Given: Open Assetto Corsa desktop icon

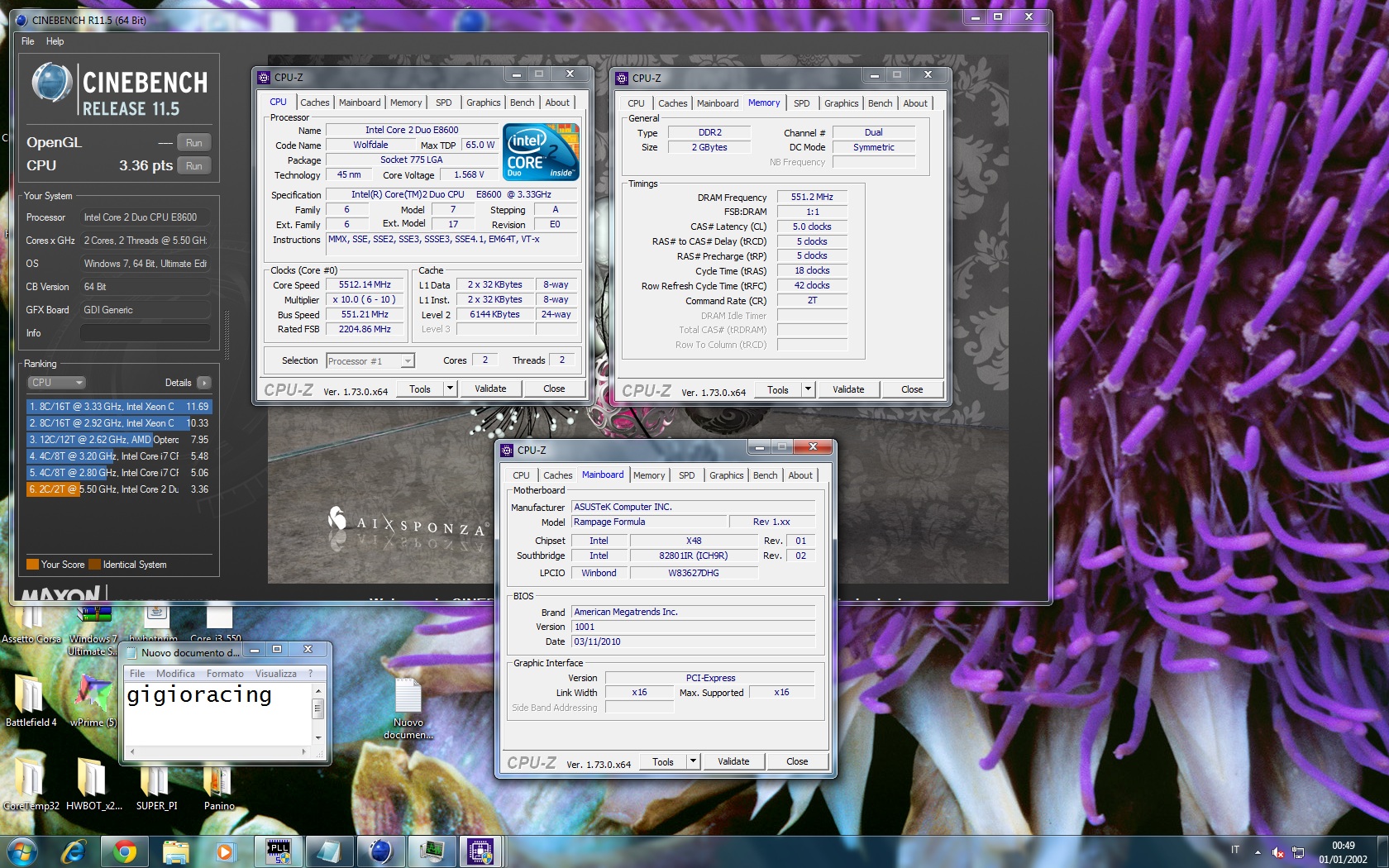Looking at the screenshot, I should (31, 626).
